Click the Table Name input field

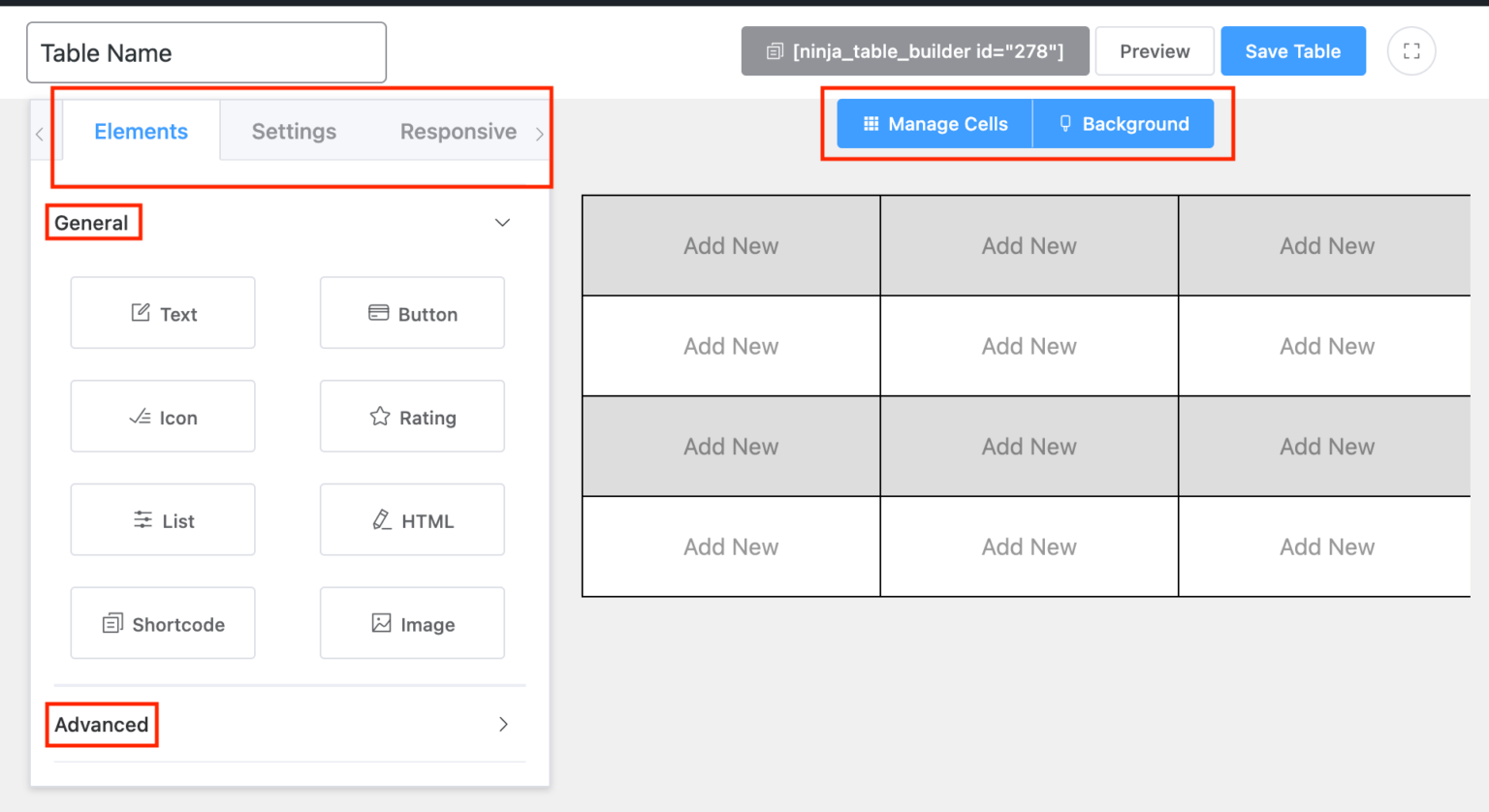[206, 52]
